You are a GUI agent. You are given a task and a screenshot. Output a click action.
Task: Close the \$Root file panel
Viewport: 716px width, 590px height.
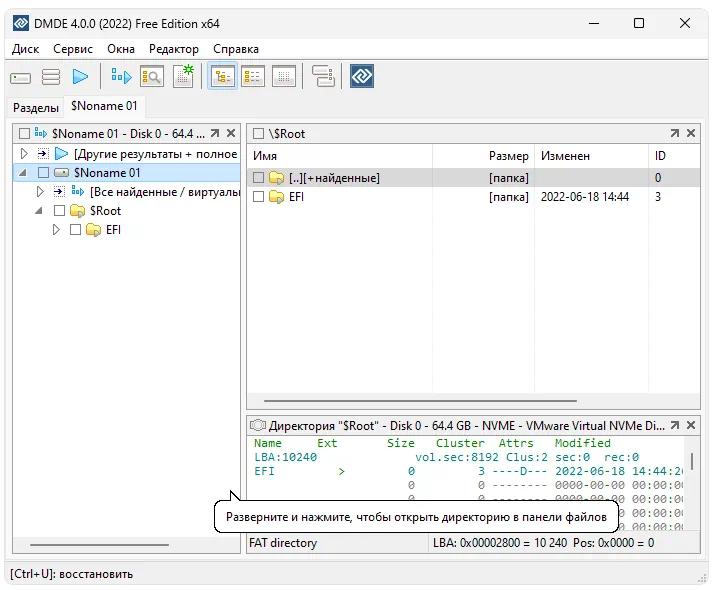(691, 133)
